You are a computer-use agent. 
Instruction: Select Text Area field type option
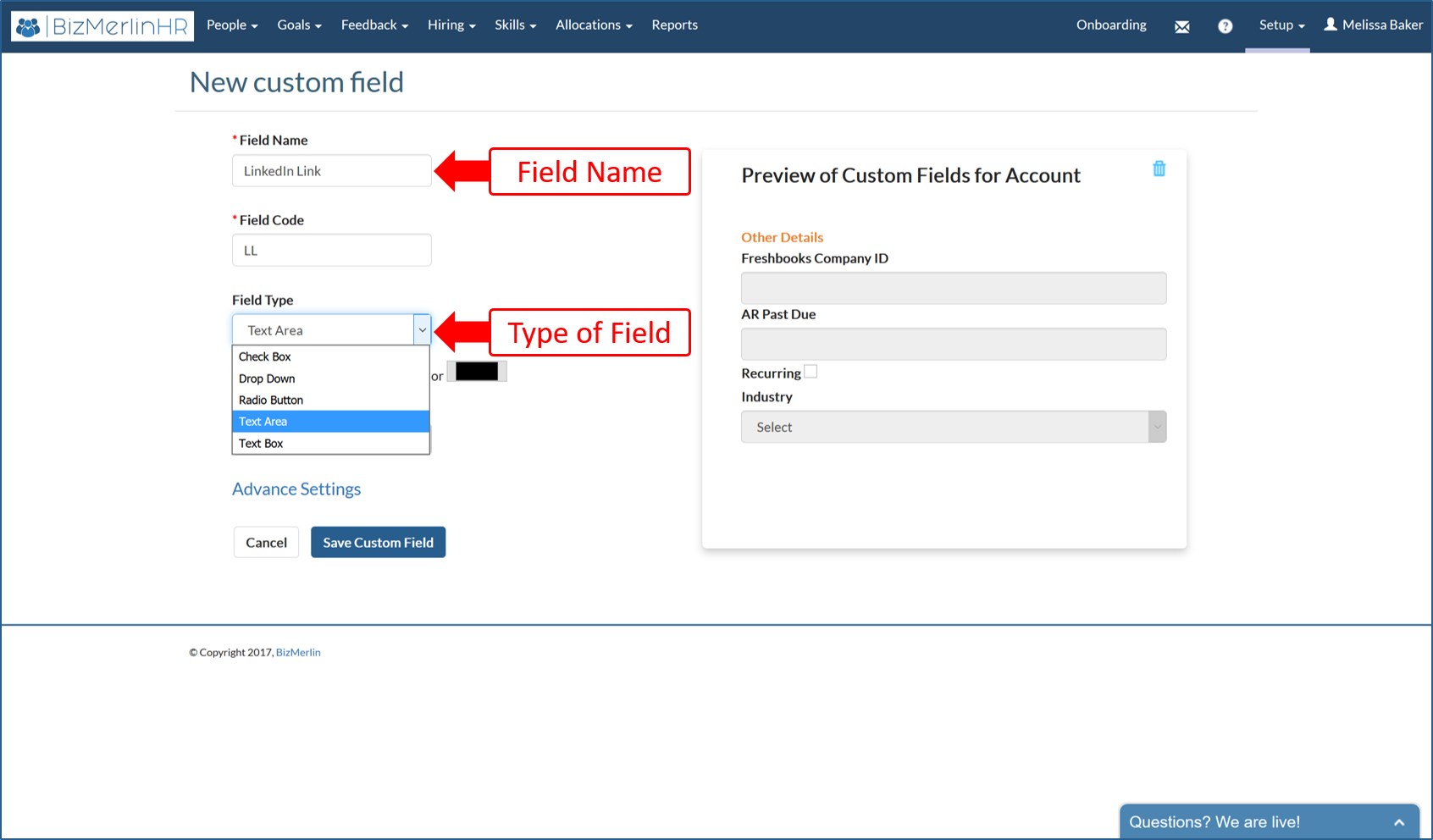331,422
